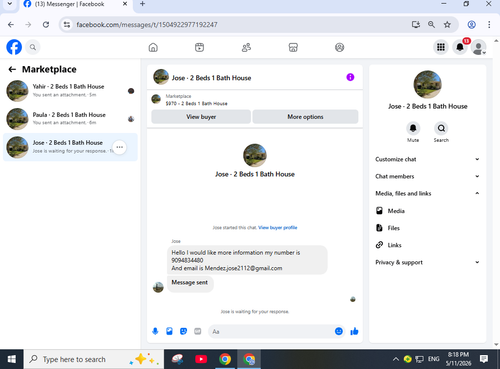Search in conversation using Search icon
The height and width of the screenshot is (369, 500).
pos(441,128)
